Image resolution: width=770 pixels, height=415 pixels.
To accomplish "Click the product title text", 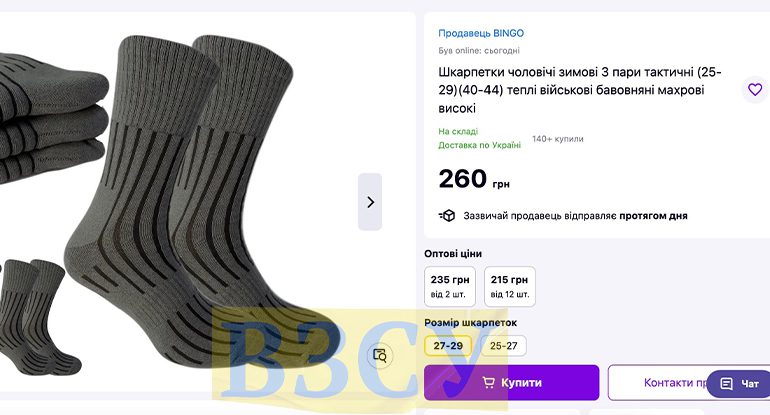I will click(x=580, y=90).
